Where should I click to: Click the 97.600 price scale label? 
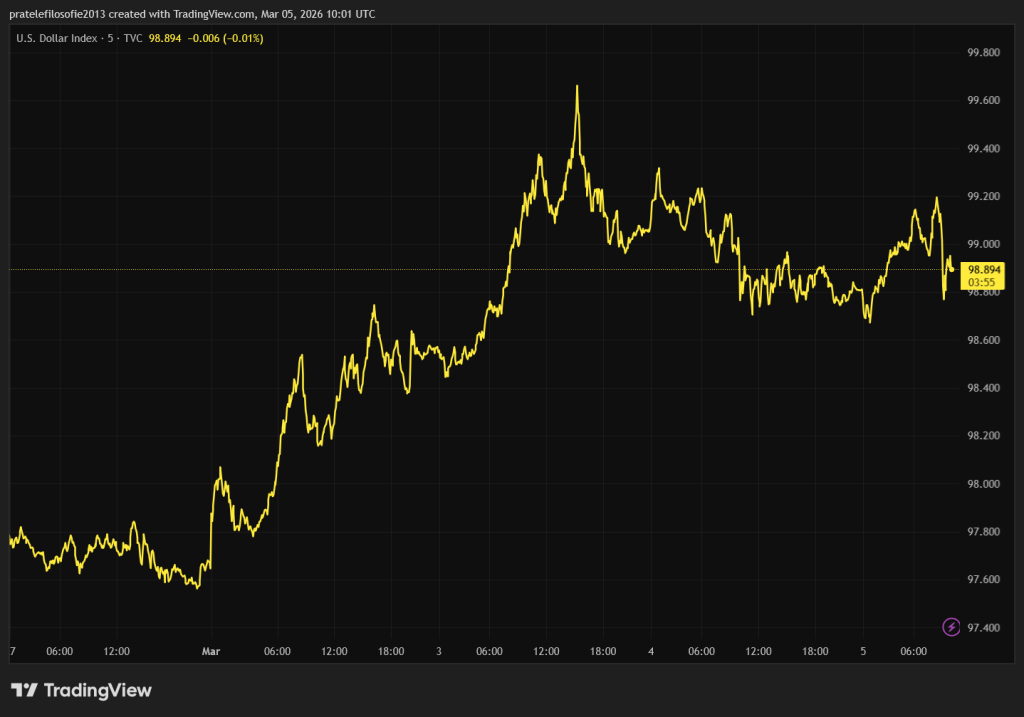tap(984, 580)
